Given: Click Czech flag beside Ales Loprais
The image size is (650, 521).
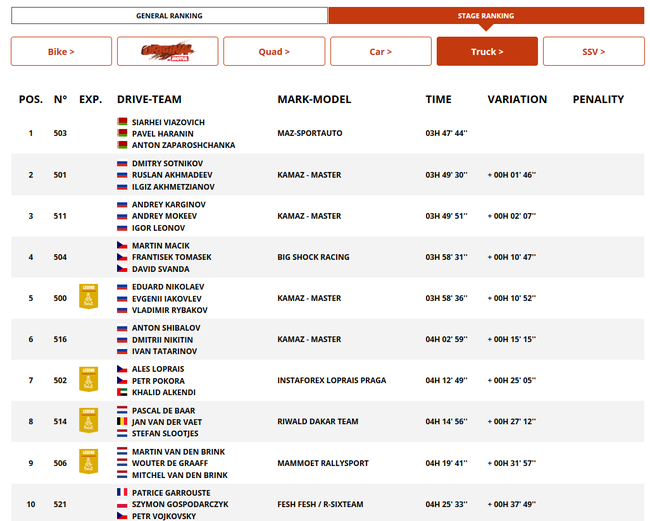Looking at the screenshot, I should pos(122,369).
